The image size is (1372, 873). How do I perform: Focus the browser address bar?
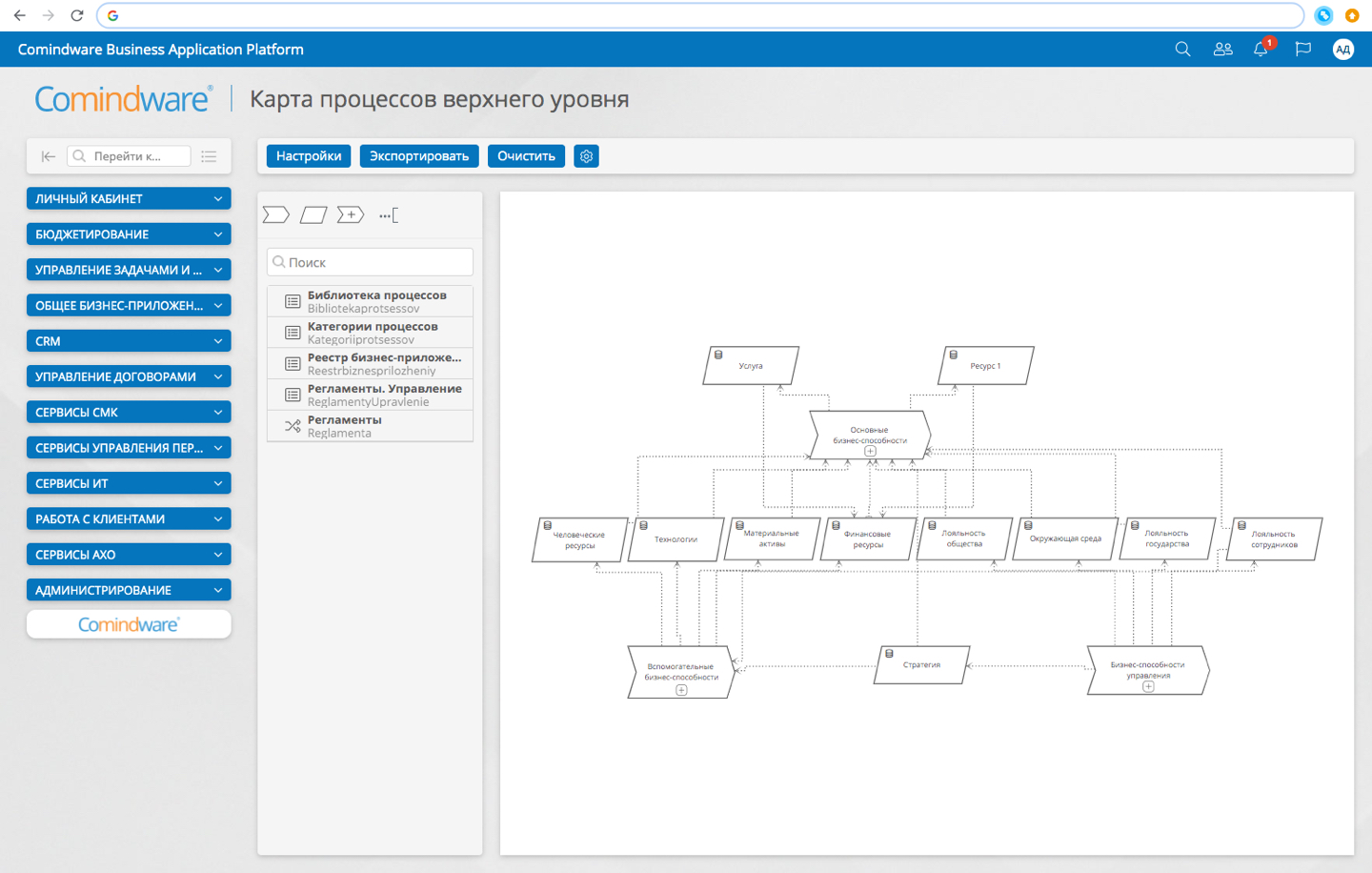[700, 15]
